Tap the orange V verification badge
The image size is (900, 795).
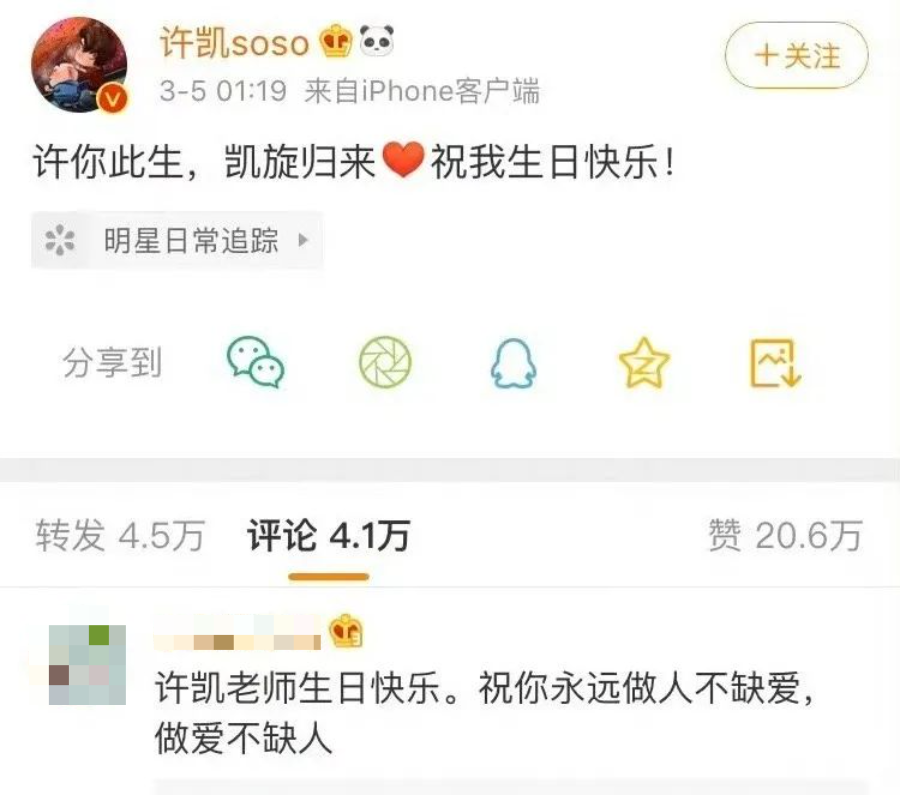point(113,99)
